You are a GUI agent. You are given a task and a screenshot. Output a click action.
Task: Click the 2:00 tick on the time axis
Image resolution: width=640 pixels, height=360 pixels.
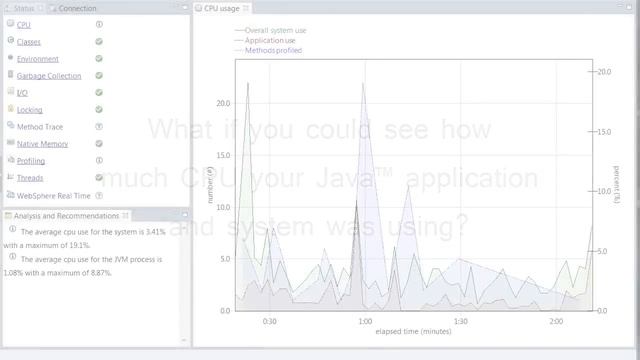click(x=556, y=321)
